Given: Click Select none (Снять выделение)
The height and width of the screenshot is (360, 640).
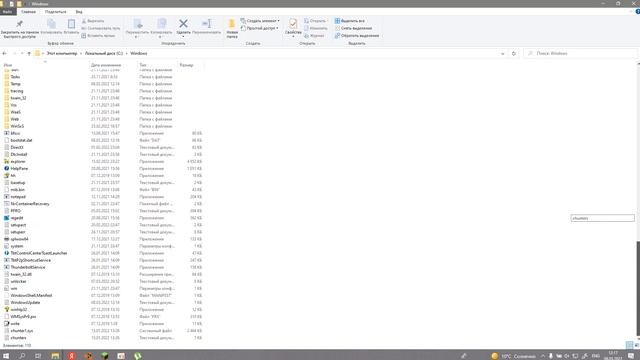Looking at the screenshot, I should coord(353,28).
